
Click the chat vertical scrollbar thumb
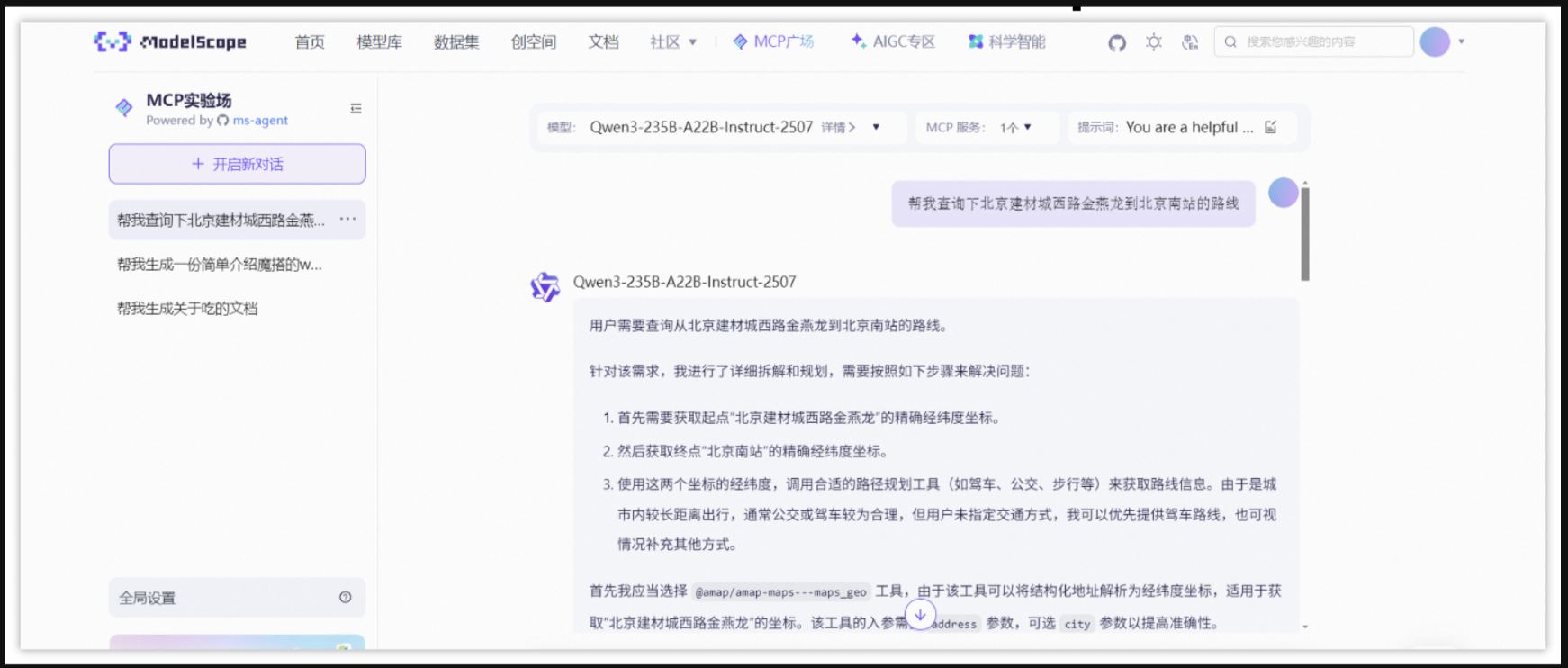click(x=1305, y=233)
